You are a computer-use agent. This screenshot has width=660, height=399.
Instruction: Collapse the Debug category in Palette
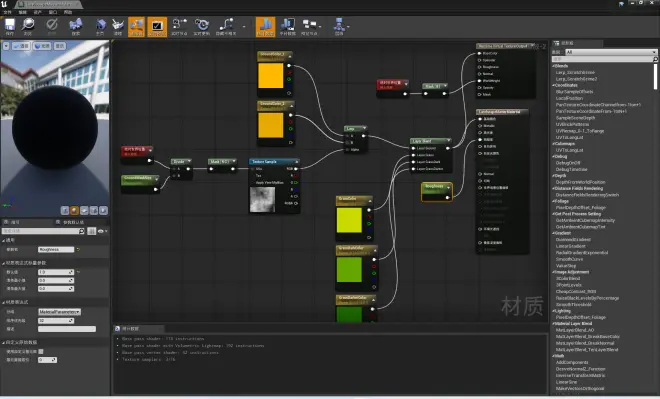click(x=554, y=157)
